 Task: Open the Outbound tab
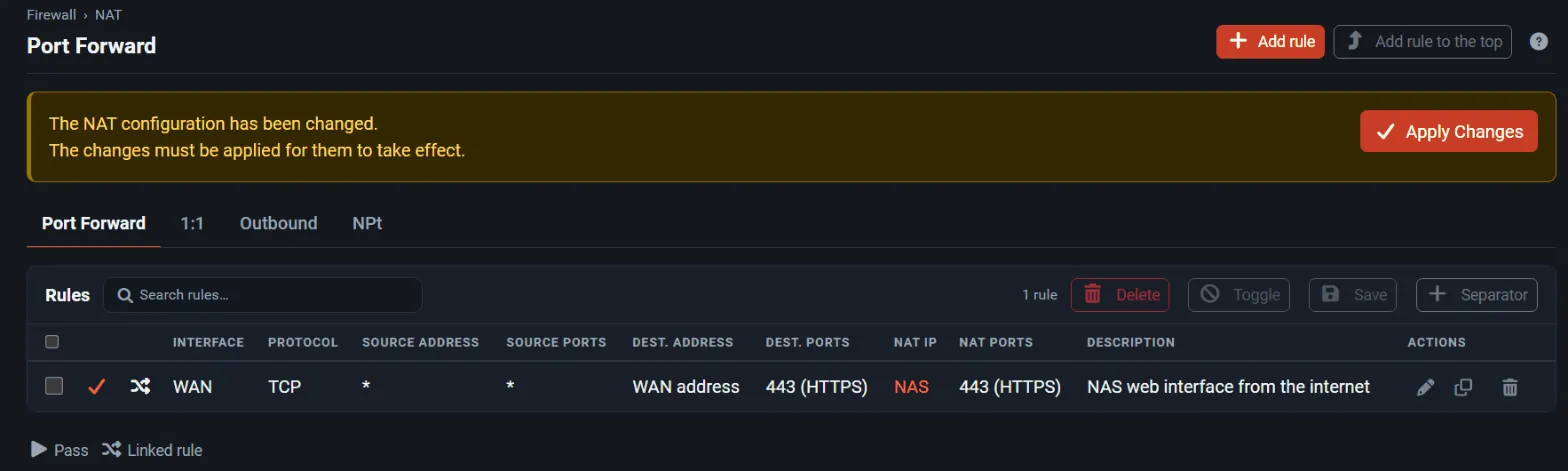click(278, 223)
